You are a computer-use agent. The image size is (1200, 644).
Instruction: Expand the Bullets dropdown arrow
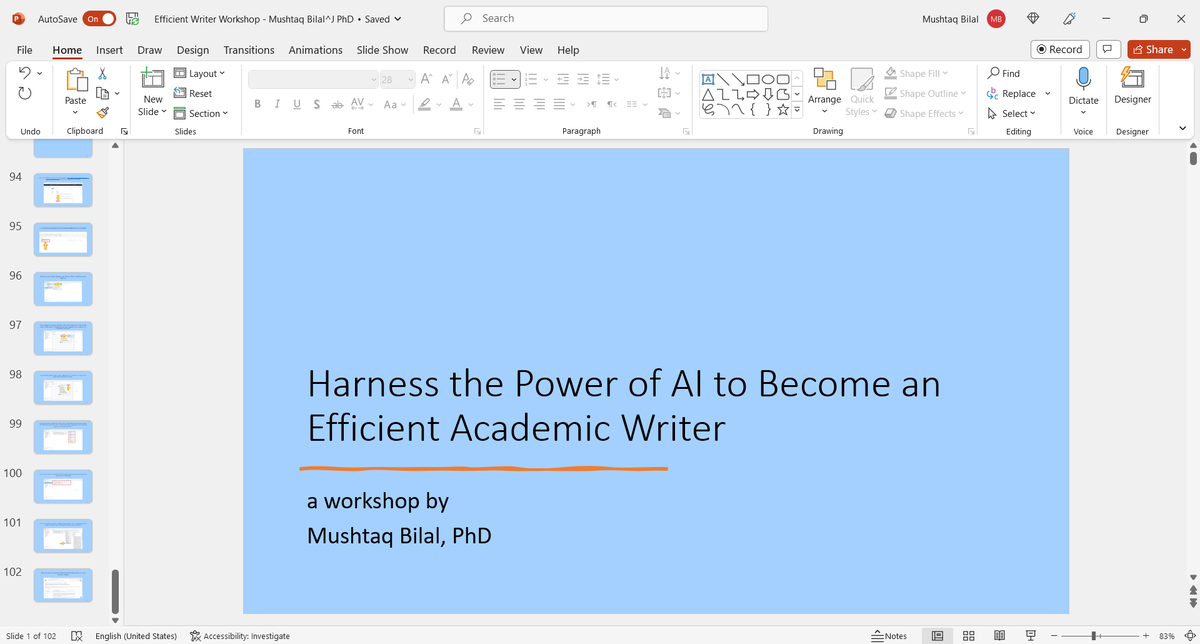514,79
